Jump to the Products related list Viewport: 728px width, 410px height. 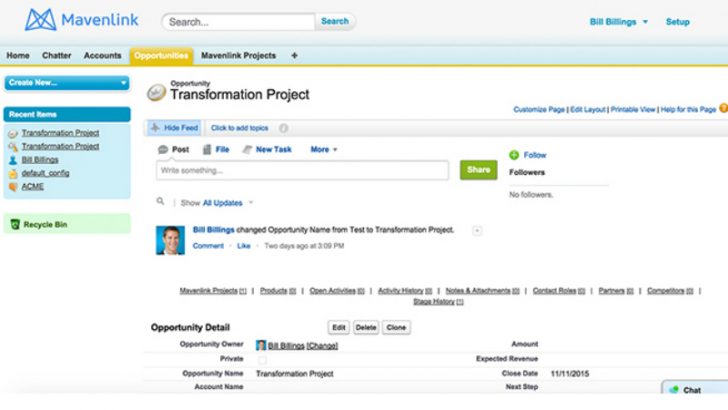click(x=278, y=291)
